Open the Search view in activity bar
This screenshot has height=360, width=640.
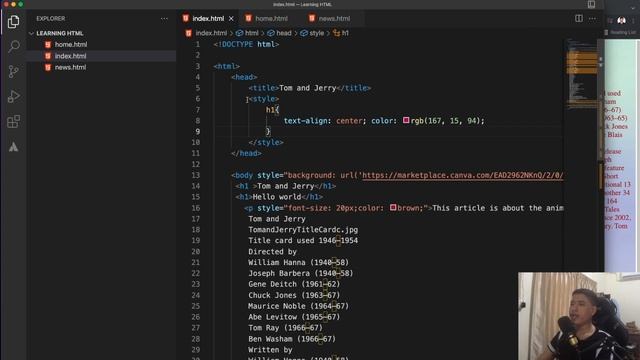(x=13, y=47)
